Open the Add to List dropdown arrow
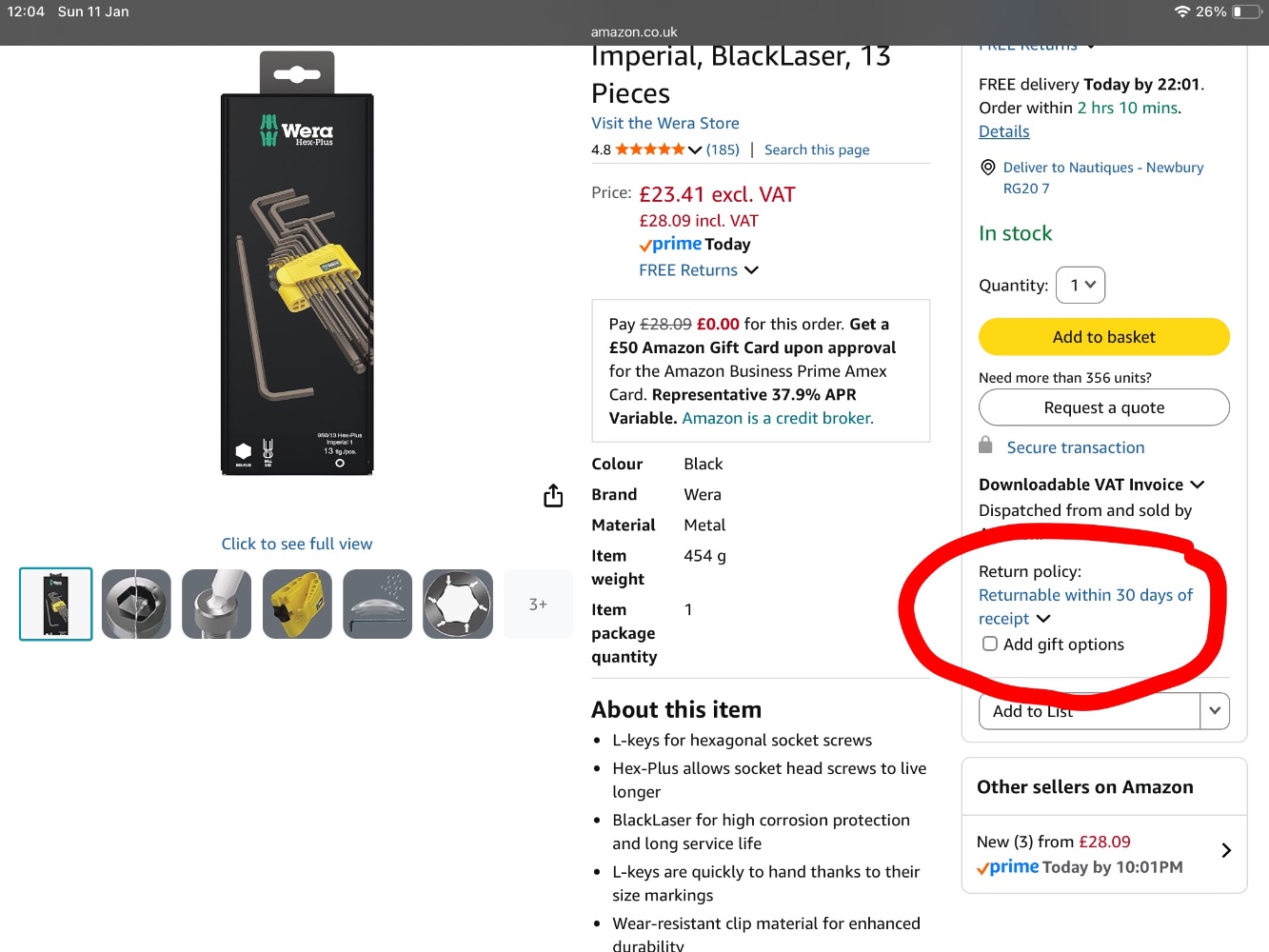The height and width of the screenshot is (952, 1269). point(1215,711)
